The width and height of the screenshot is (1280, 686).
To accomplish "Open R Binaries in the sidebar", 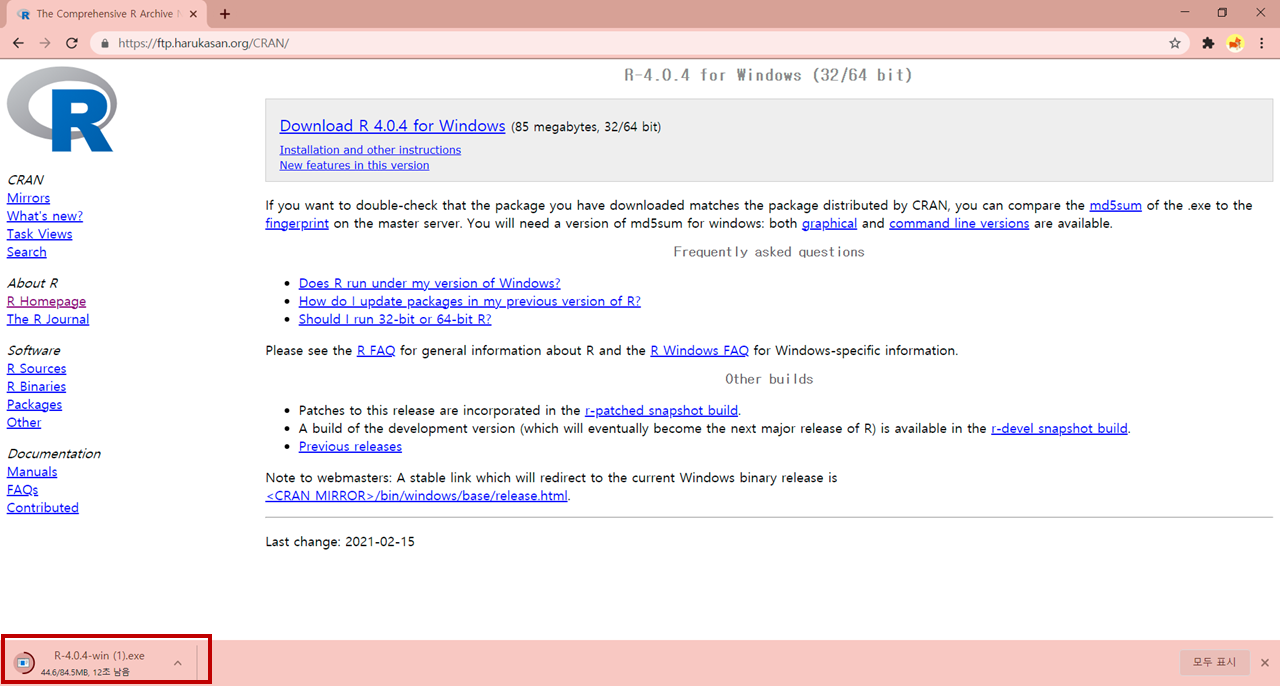I will (36, 386).
